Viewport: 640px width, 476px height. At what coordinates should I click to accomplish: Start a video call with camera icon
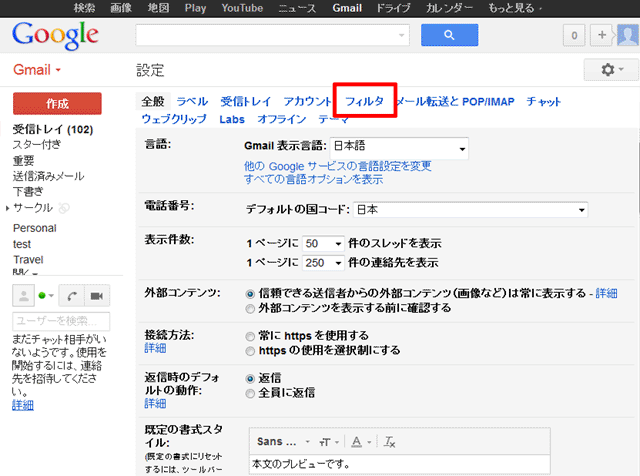[x=98, y=296]
